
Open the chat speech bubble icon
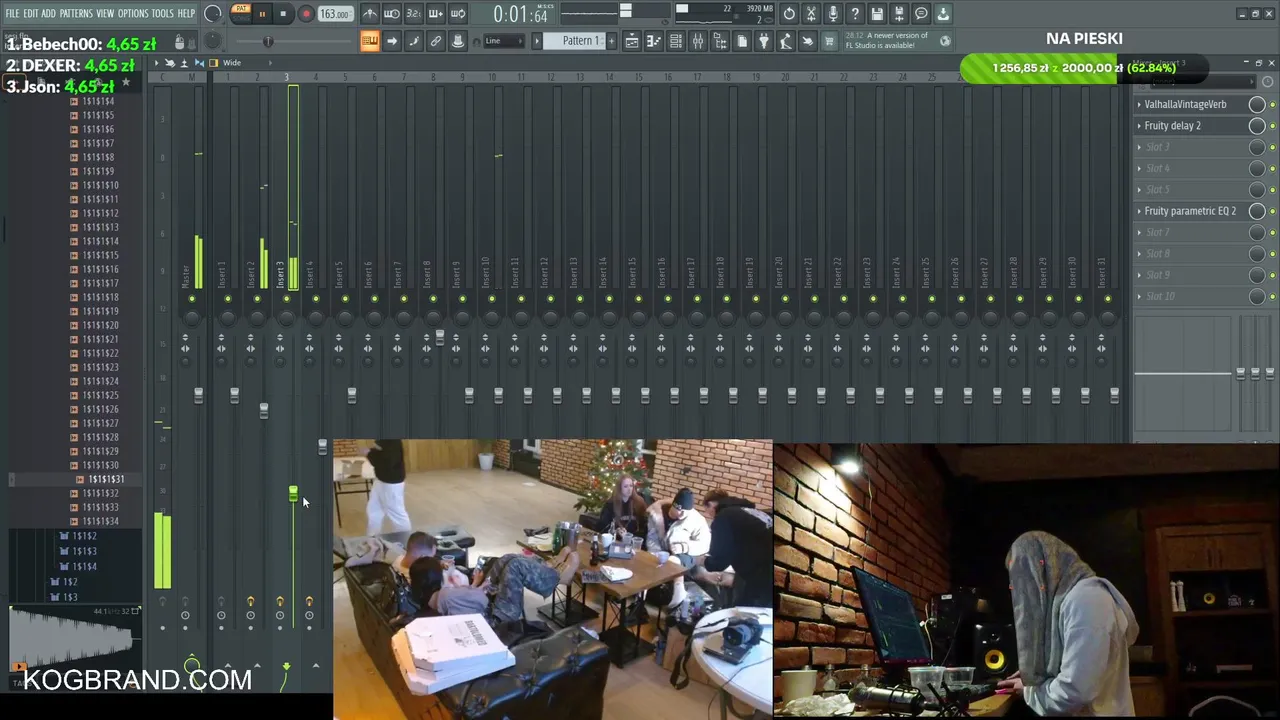click(x=921, y=14)
